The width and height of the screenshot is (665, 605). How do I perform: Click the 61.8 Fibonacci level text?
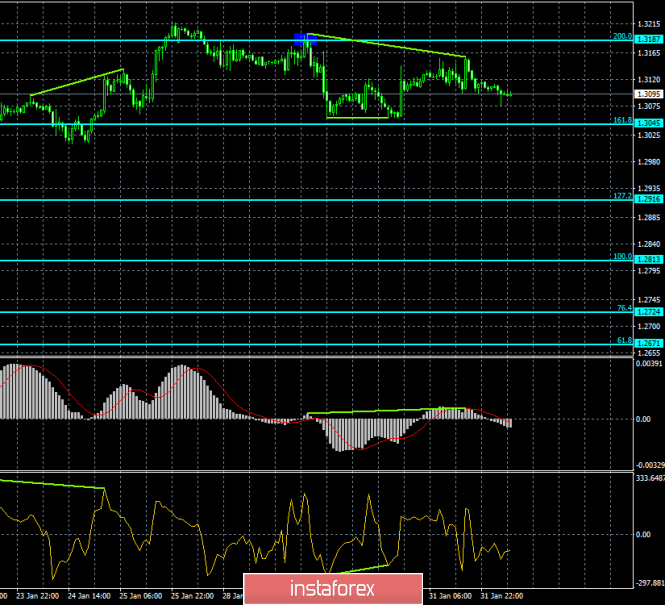[624, 340]
